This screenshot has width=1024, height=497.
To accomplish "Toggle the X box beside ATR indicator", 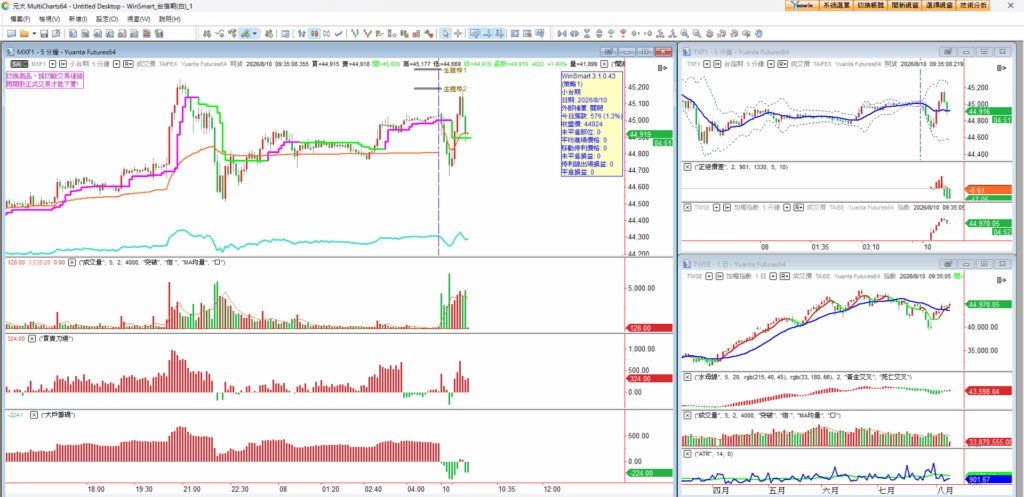I will click(x=687, y=453).
